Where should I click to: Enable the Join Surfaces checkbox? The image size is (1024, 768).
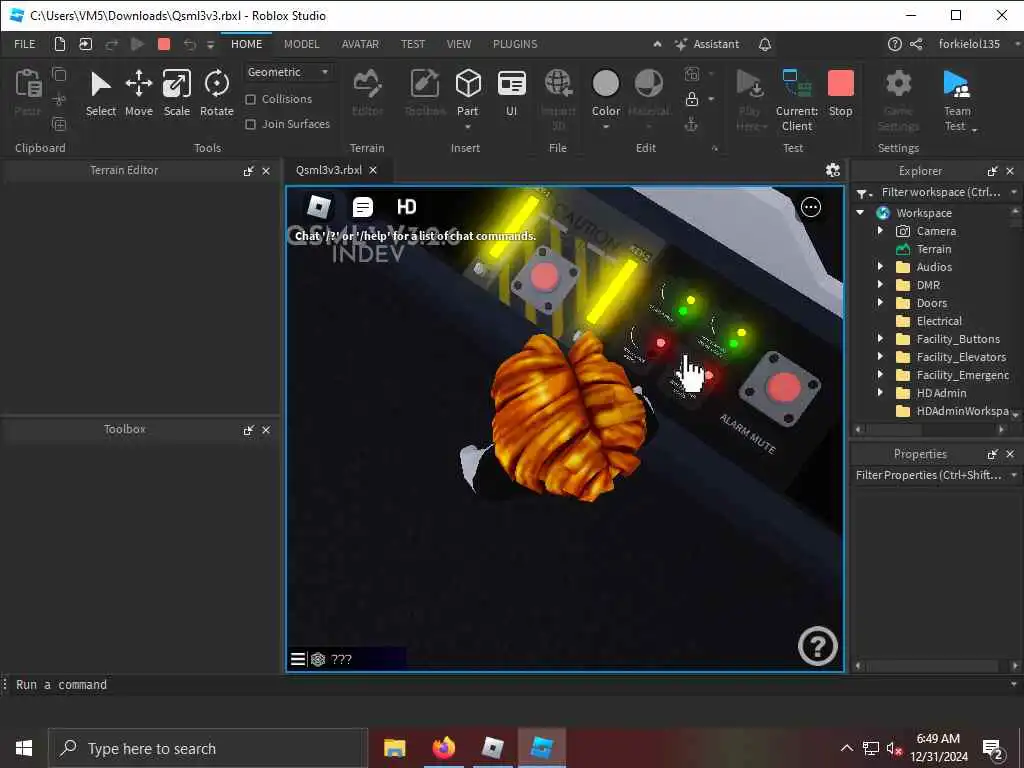coord(250,124)
